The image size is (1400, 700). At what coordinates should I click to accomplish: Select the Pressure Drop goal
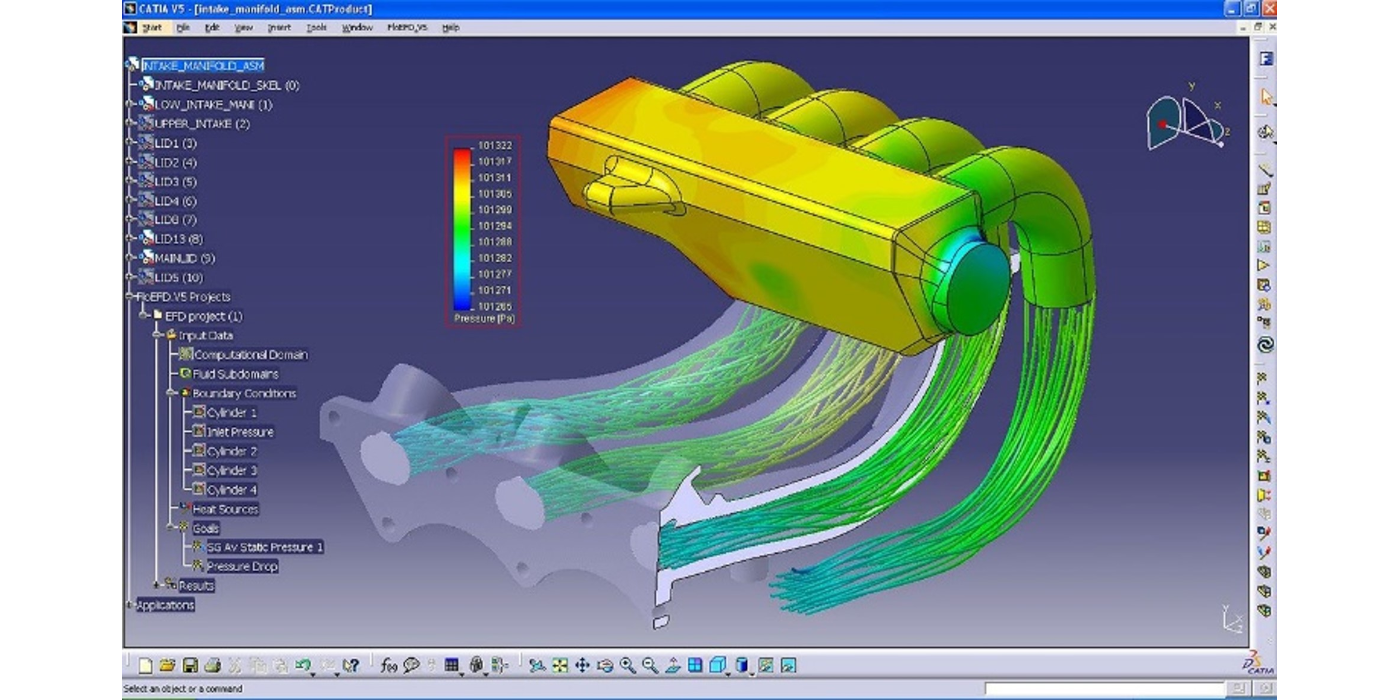click(242, 566)
